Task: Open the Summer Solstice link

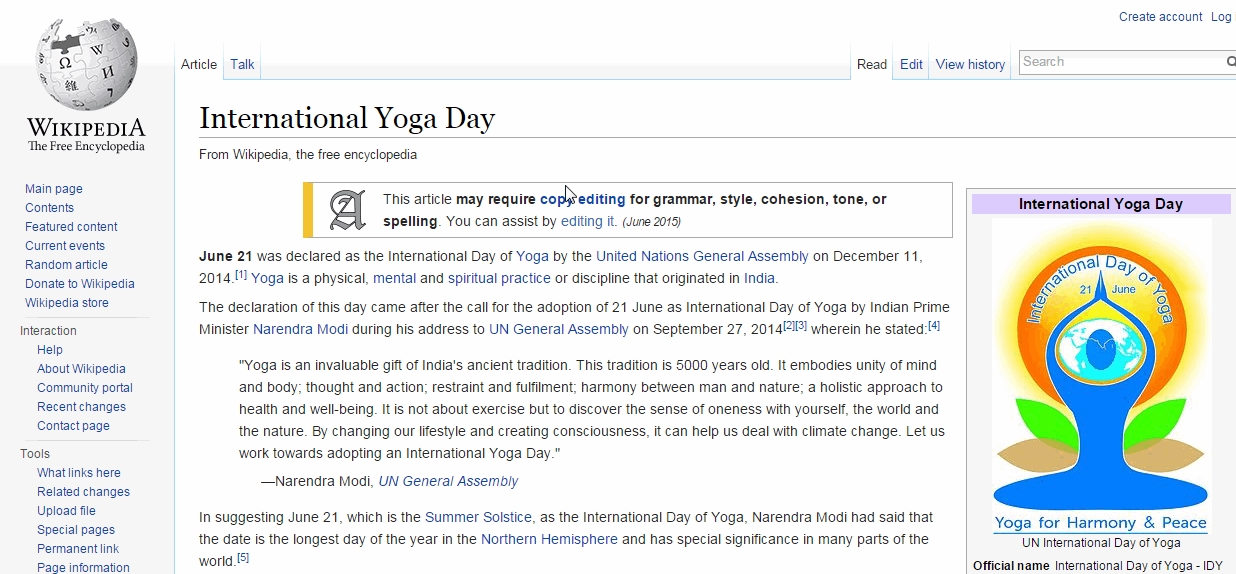Action: [x=478, y=517]
